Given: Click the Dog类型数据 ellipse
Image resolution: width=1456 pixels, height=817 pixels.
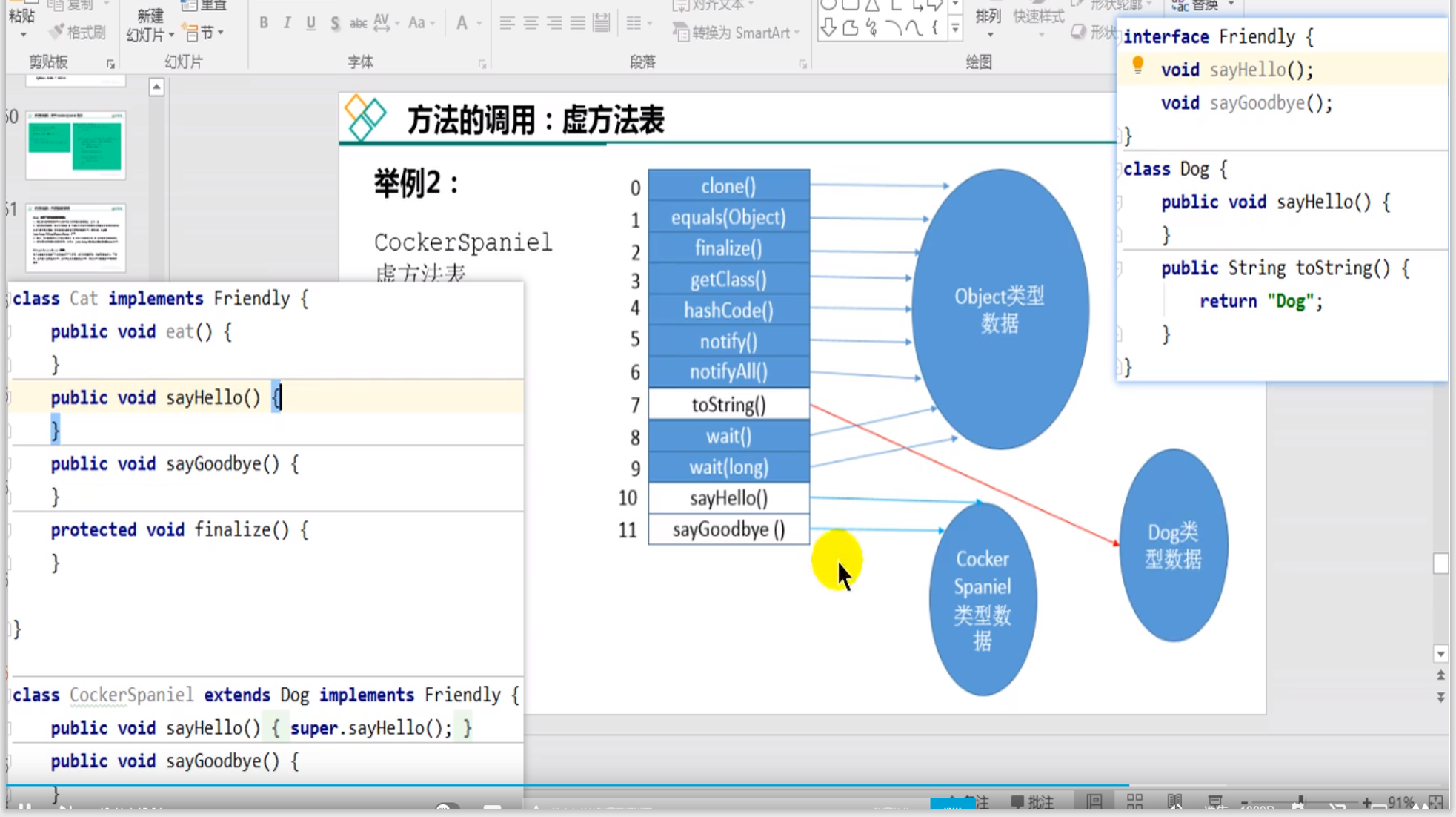Looking at the screenshot, I should click(1174, 545).
